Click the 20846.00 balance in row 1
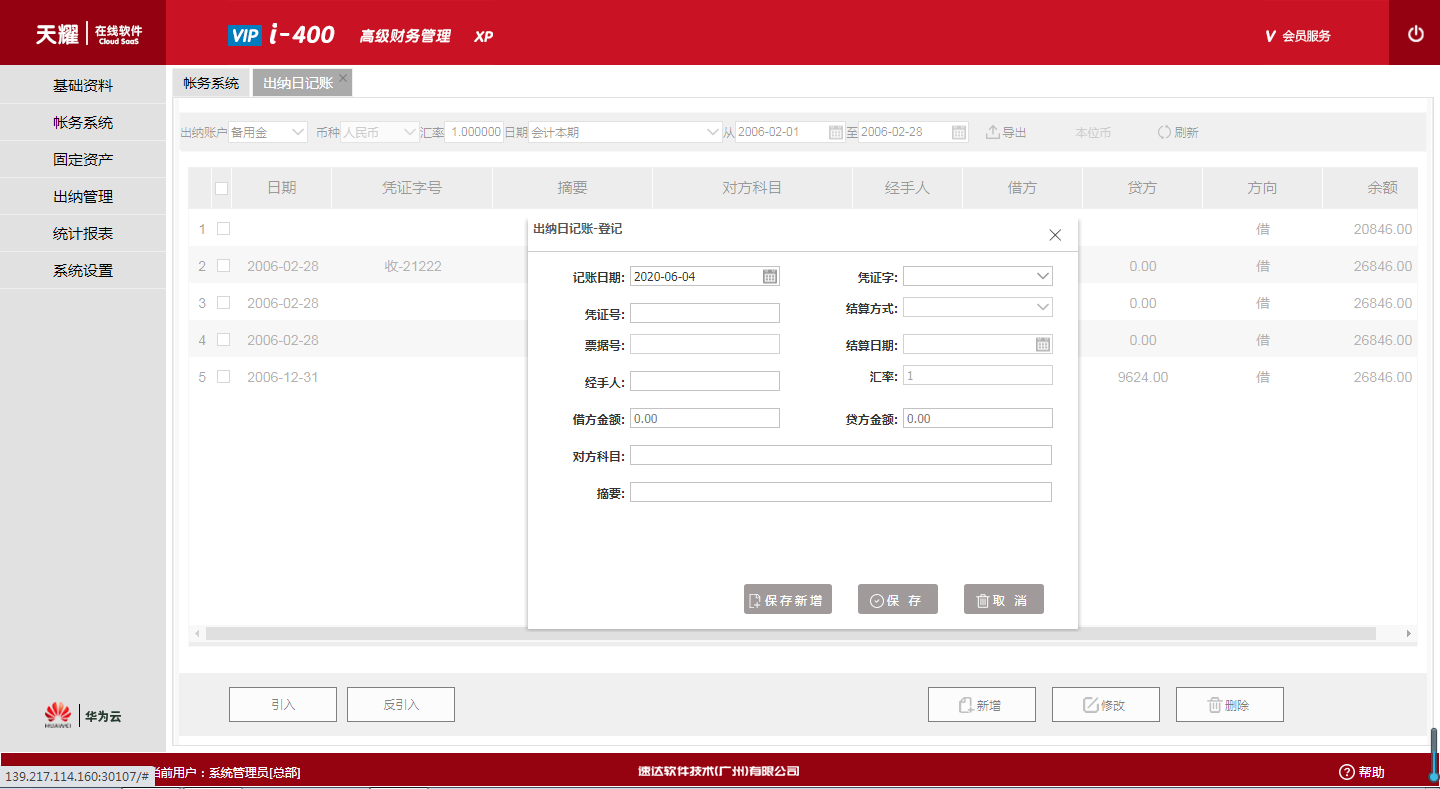 (x=1383, y=229)
